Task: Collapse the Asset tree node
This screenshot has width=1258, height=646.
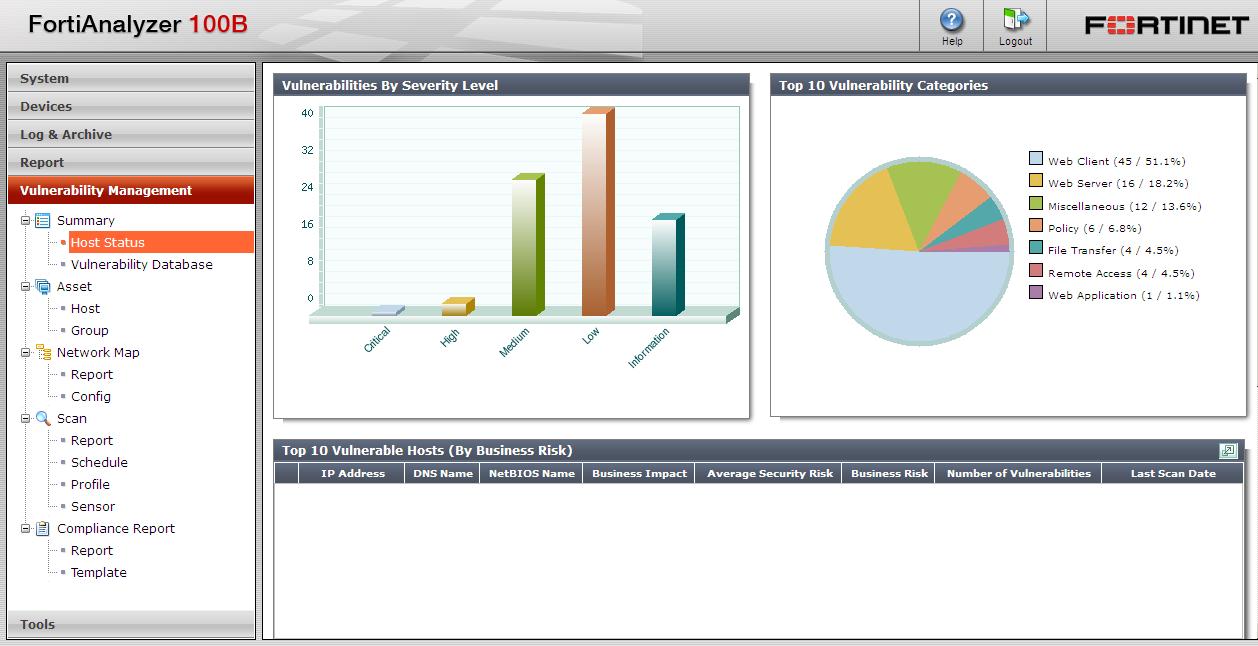Action: coord(26,286)
